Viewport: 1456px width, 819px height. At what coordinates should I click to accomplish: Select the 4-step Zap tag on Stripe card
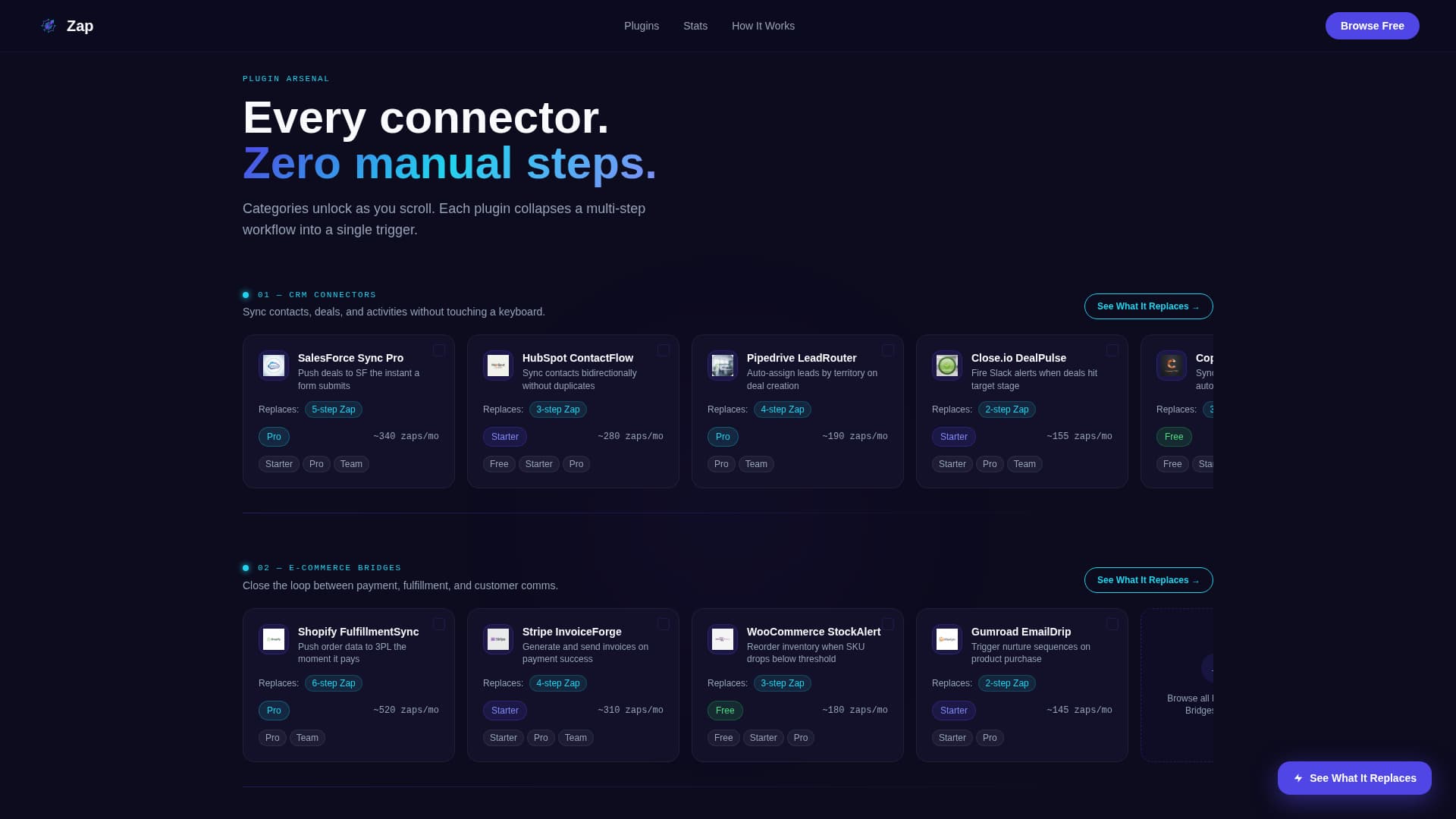pos(558,683)
